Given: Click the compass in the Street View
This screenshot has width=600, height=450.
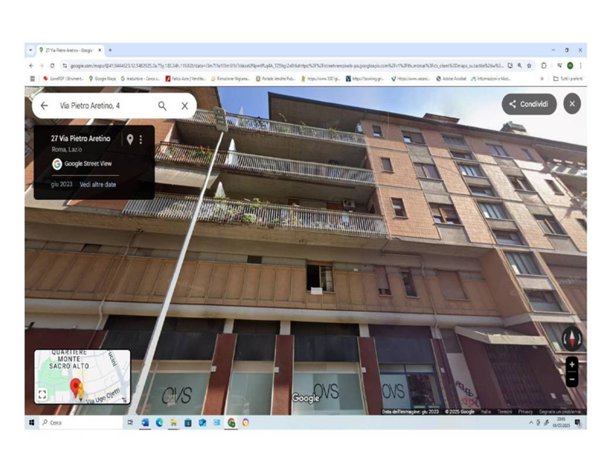Looking at the screenshot, I should (571, 337).
